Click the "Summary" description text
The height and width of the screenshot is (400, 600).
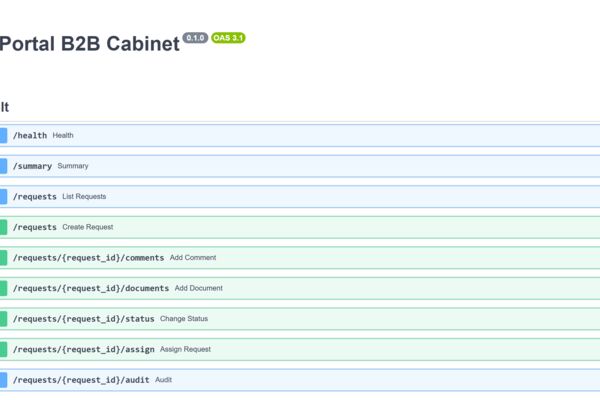coord(73,166)
